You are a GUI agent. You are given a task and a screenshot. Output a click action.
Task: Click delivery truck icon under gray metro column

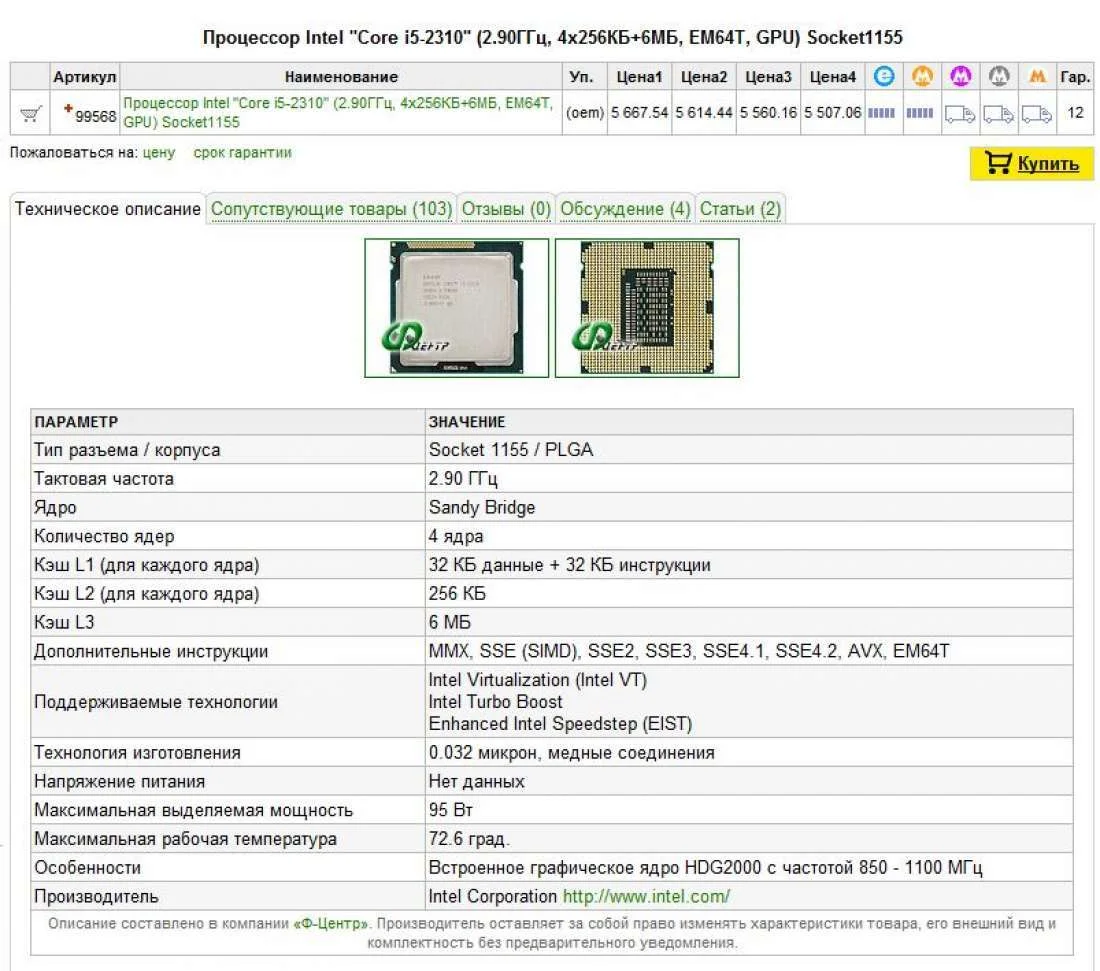pyautogui.click(x=998, y=114)
